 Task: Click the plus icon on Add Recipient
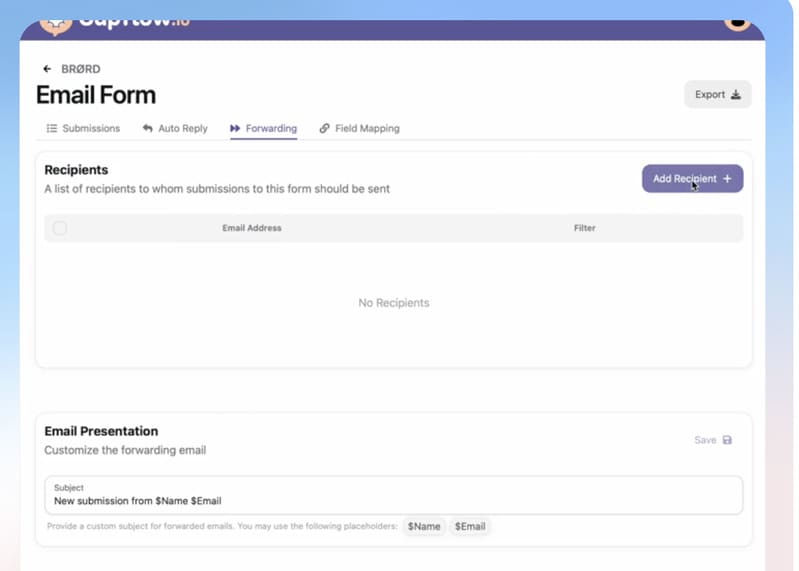(727, 179)
